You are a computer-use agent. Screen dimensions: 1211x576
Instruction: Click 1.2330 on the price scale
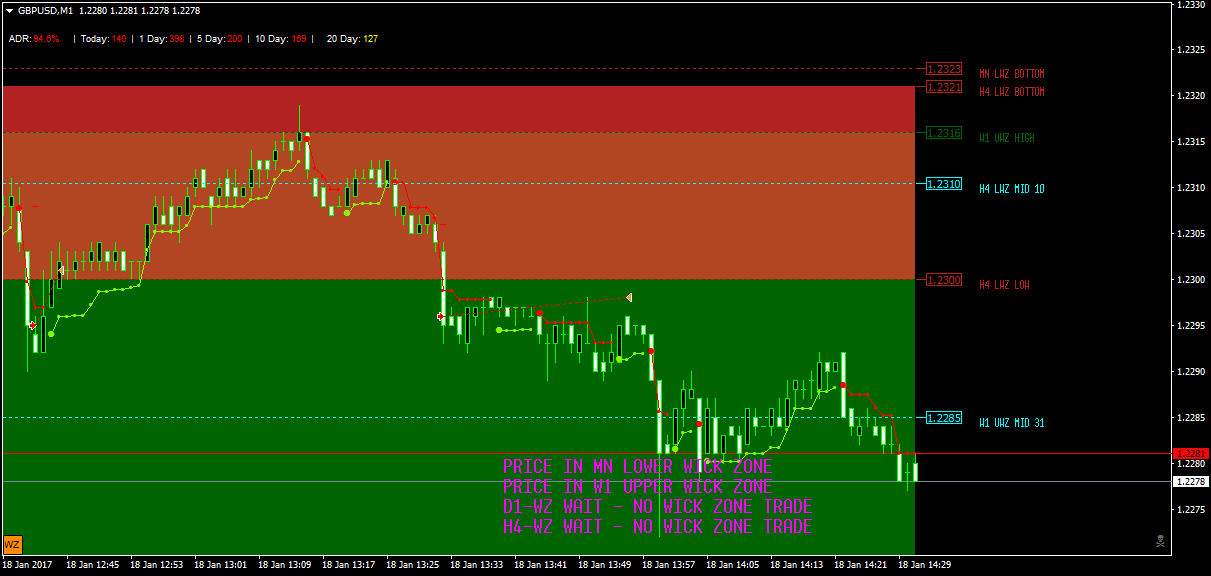click(x=1192, y=5)
